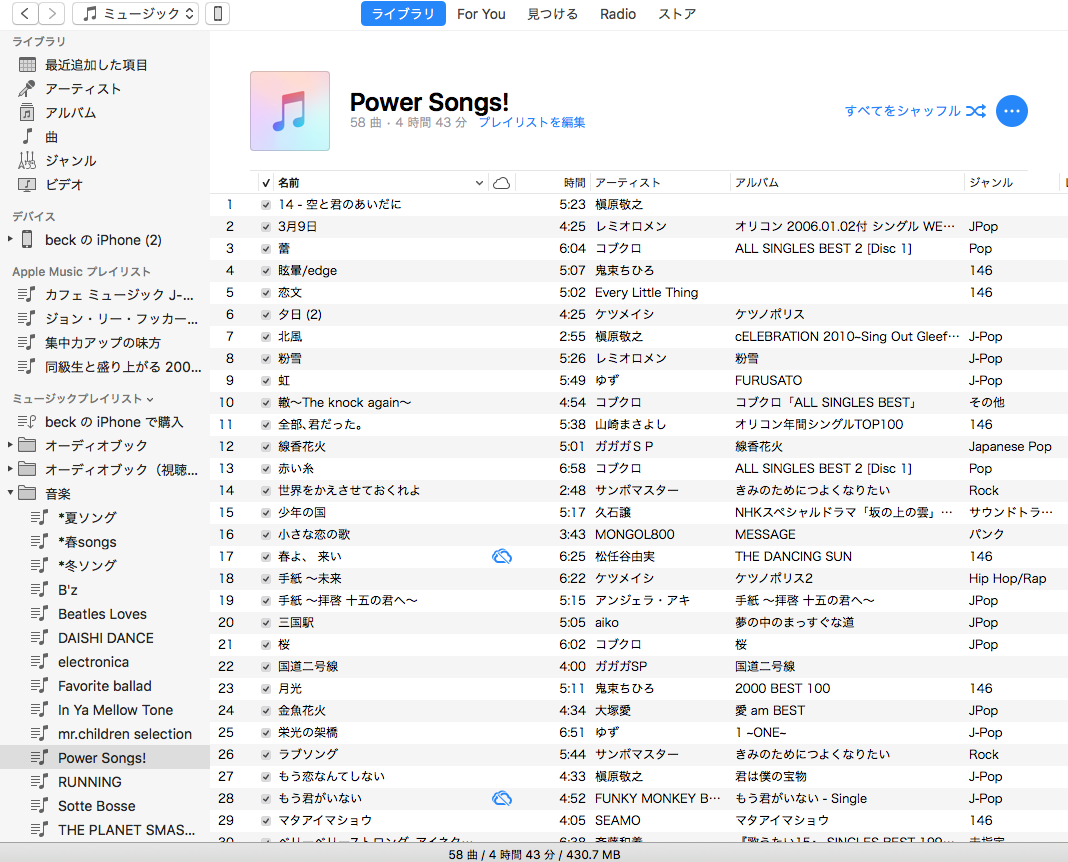Click the iPhone device icon in toolbar
Viewport: 1068px width, 862px height.
pyautogui.click(x=219, y=14)
